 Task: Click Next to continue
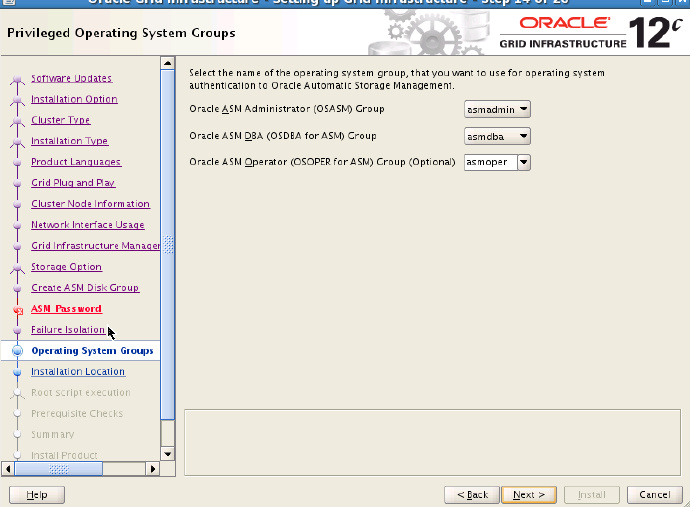[x=529, y=495]
